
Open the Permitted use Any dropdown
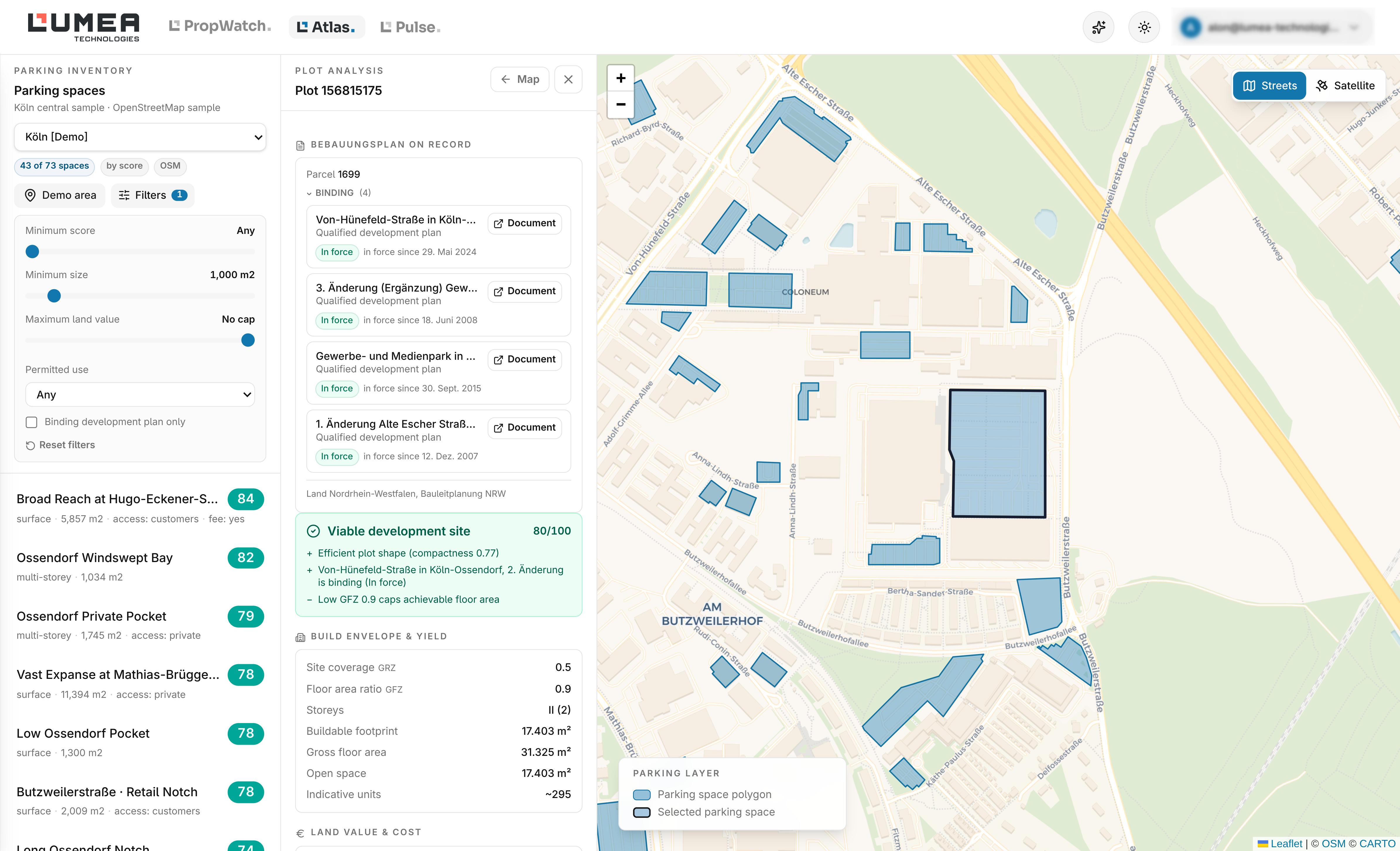[140, 395]
